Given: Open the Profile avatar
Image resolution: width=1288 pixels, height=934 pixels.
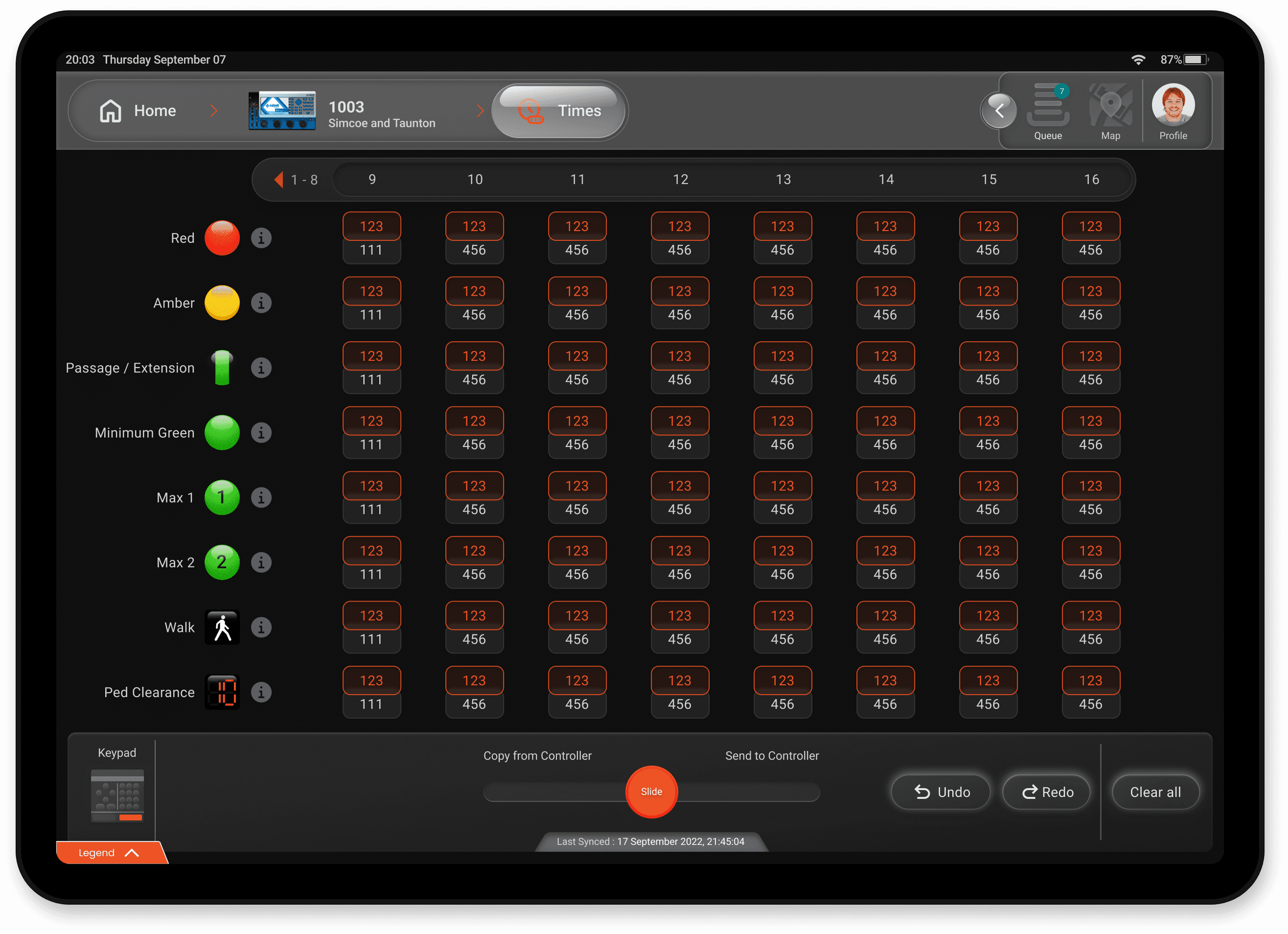Looking at the screenshot, I should pyautogui.click(x=1173, y=105).
